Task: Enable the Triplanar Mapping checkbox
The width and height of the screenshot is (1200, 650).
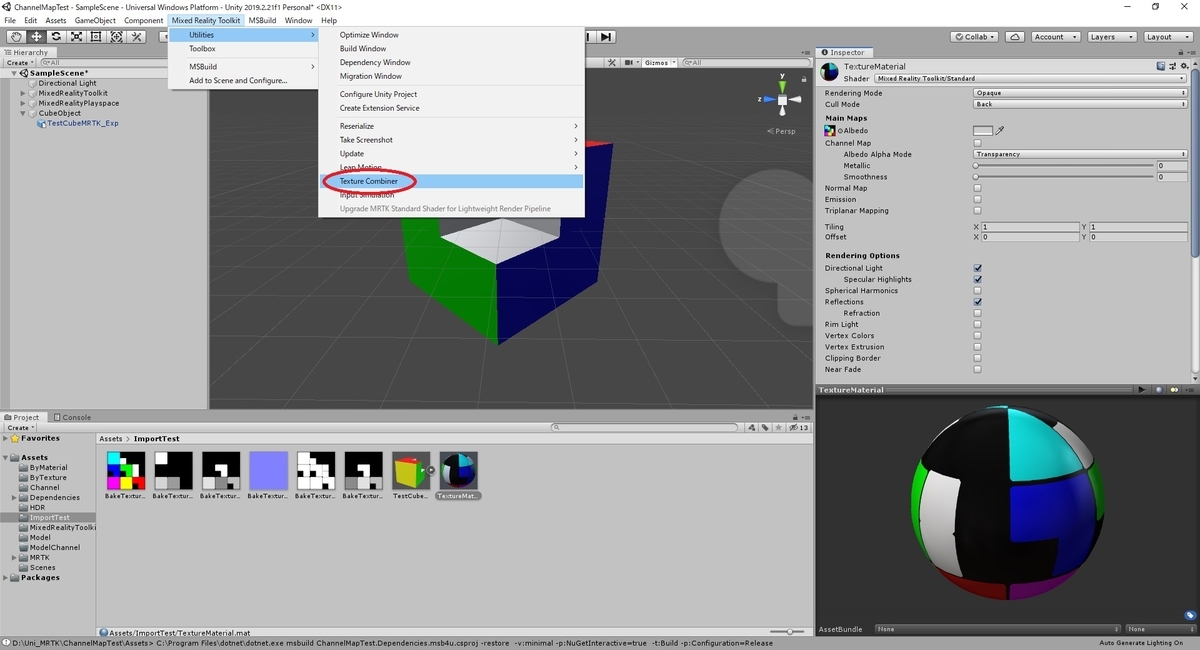Action: pos(977,211)
